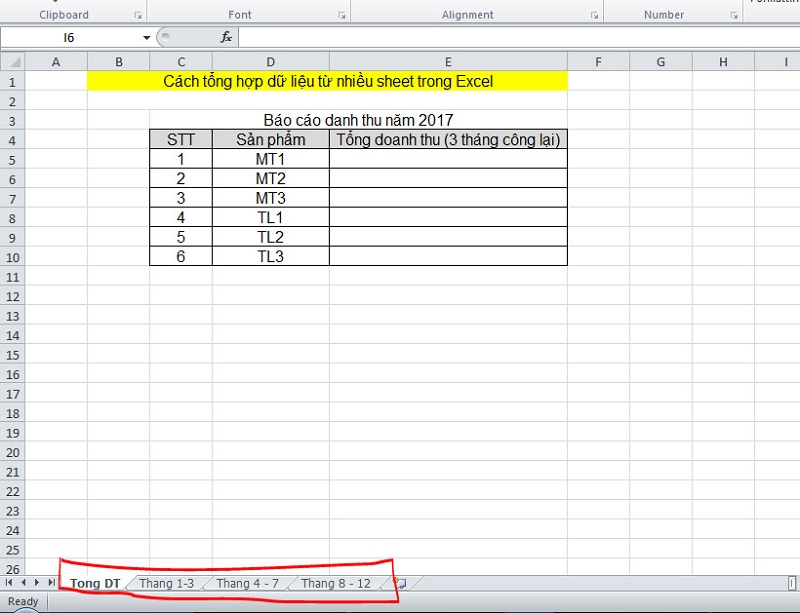
Task: Click the Insert Worksheet tab icon
Action: (401, 583)
